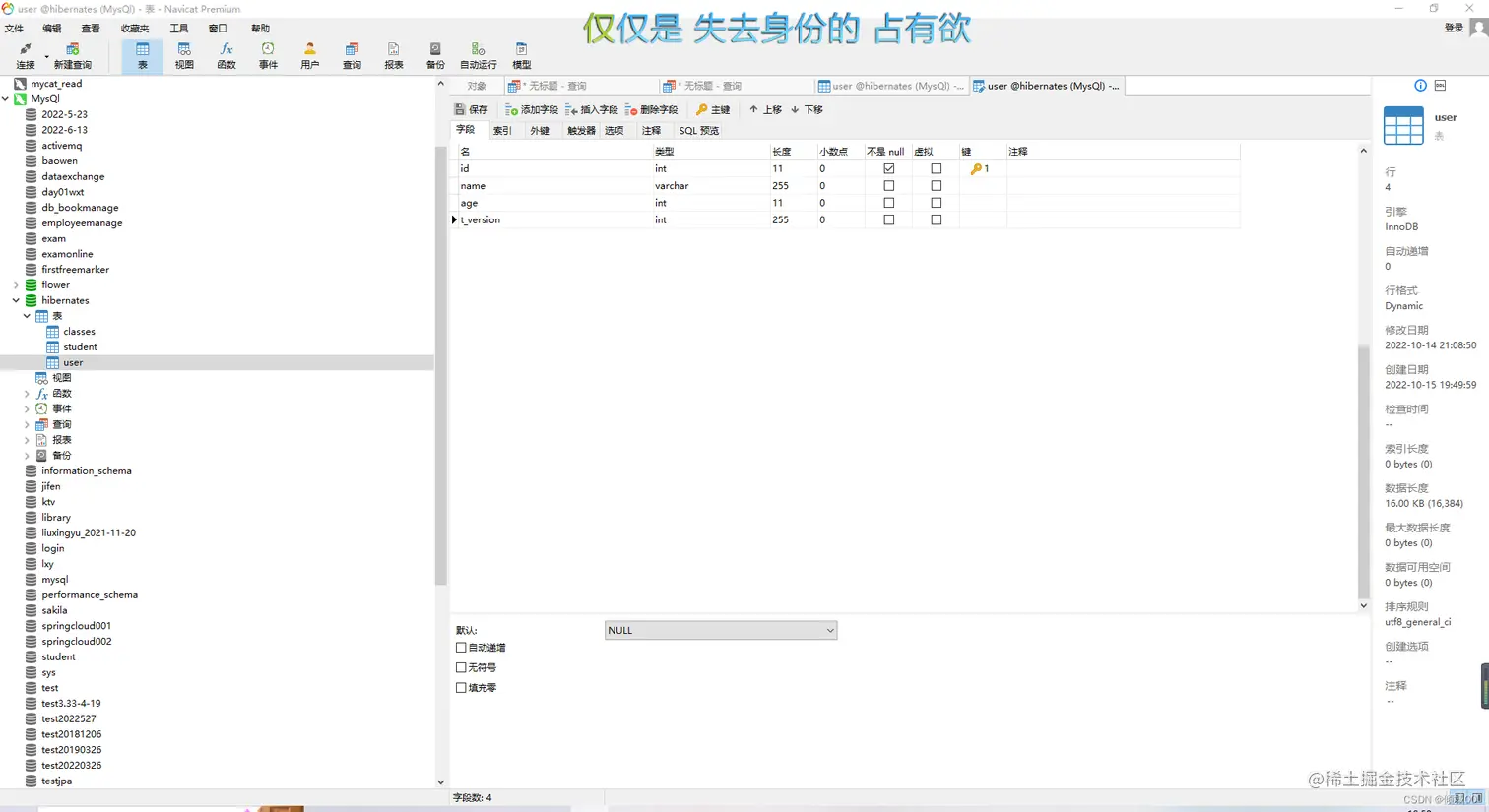
Task: Click the database tree vertical scrollbar
Action: (x=440, y=364)
